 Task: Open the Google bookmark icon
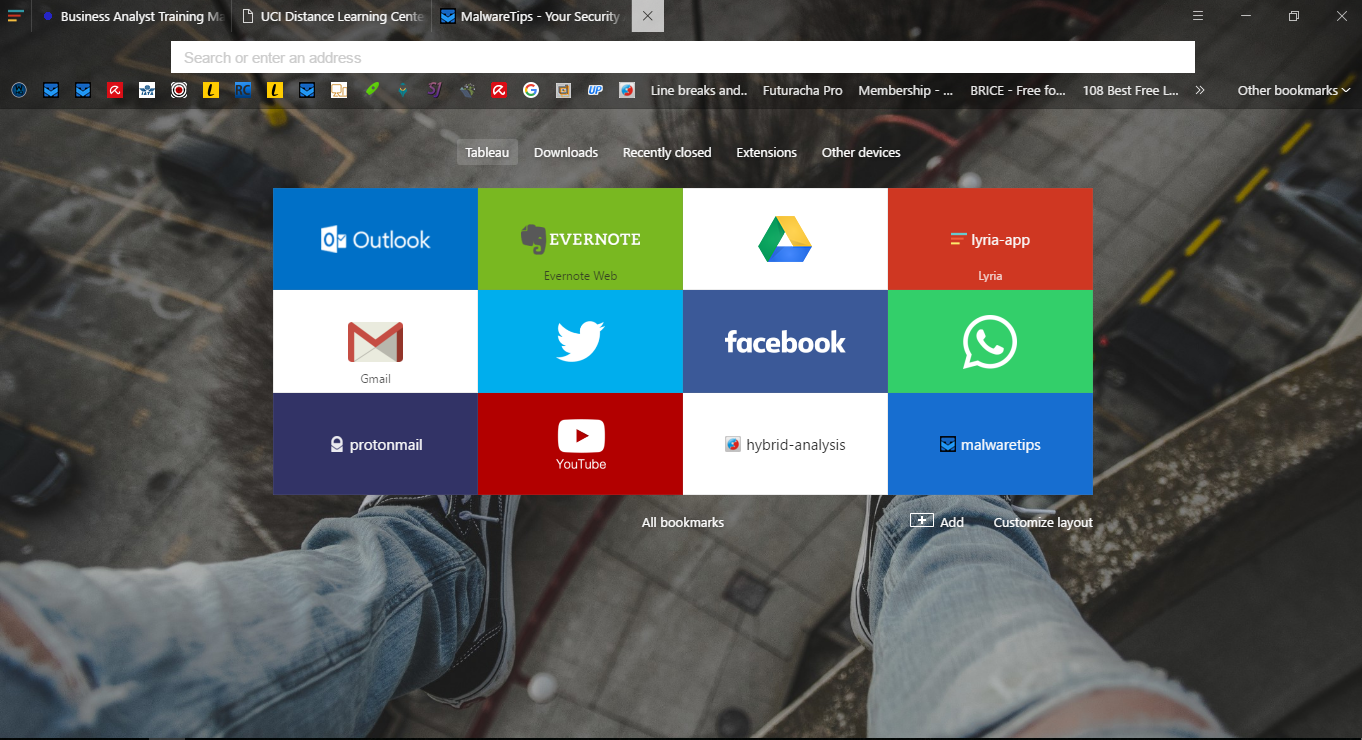531,90
